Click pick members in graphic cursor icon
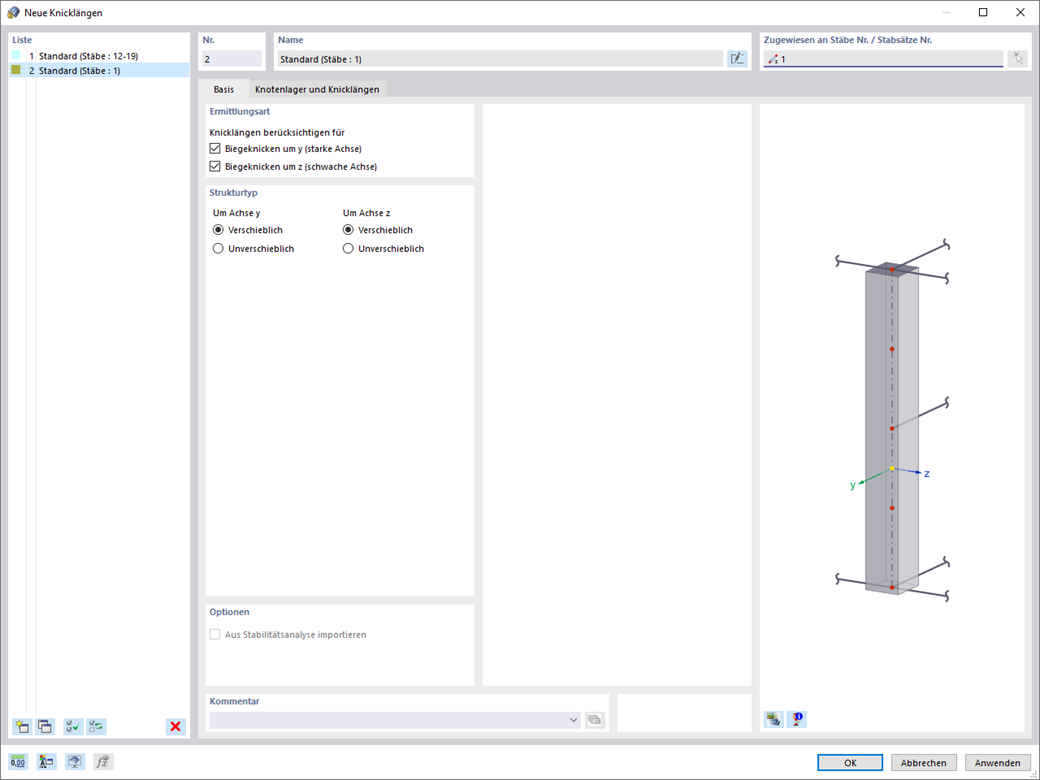The height and width of the screenshot is (780, 1040). (x=1017, y=59)
